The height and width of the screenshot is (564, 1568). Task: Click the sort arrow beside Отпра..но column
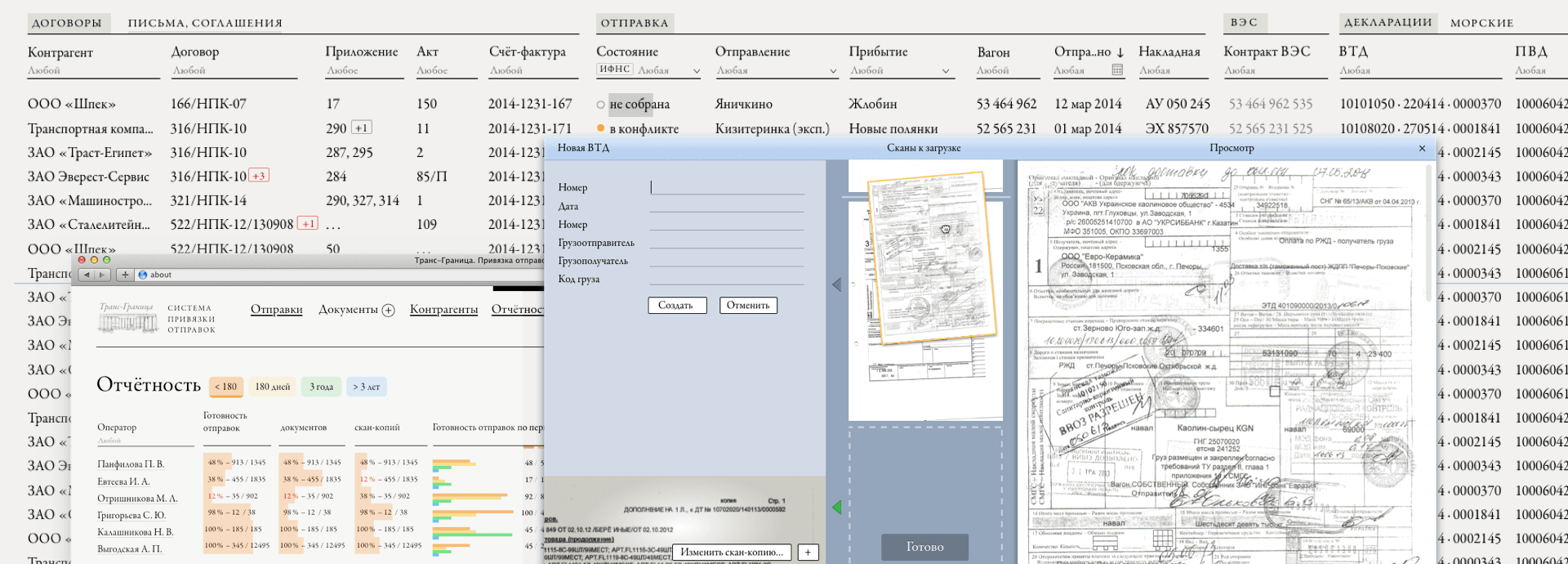[x=1120, y=52]
